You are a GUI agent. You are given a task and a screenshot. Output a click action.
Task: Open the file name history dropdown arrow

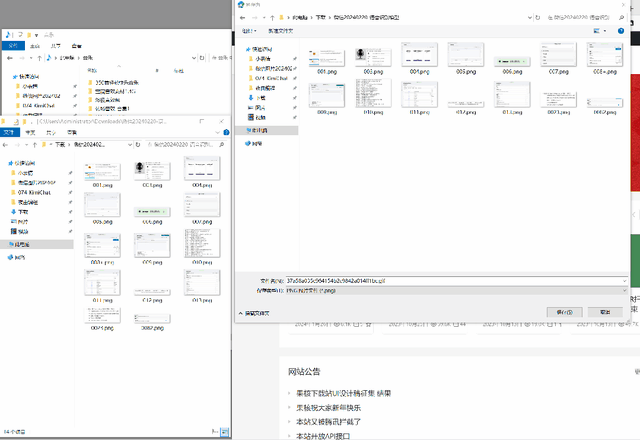tap(624, 281)
